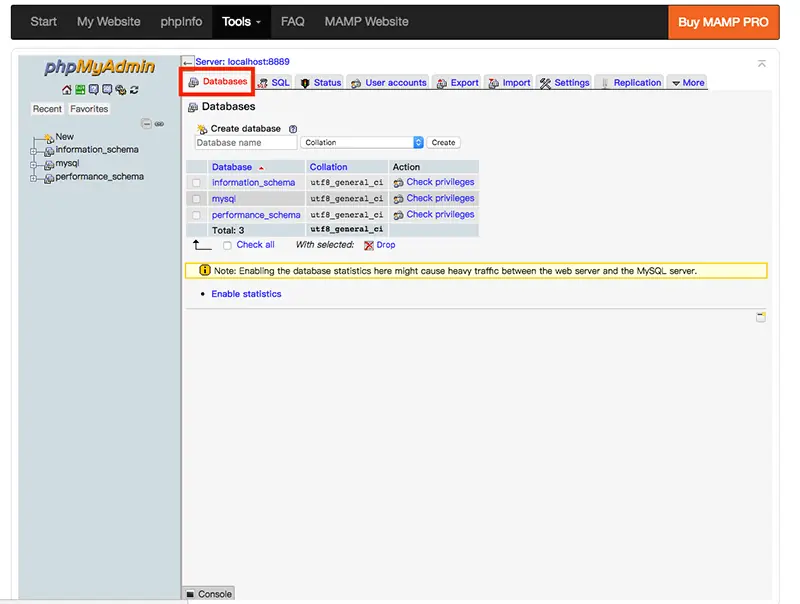Tick the Check all checkbox
Screen dimensions: 800x604
[228, 245]
